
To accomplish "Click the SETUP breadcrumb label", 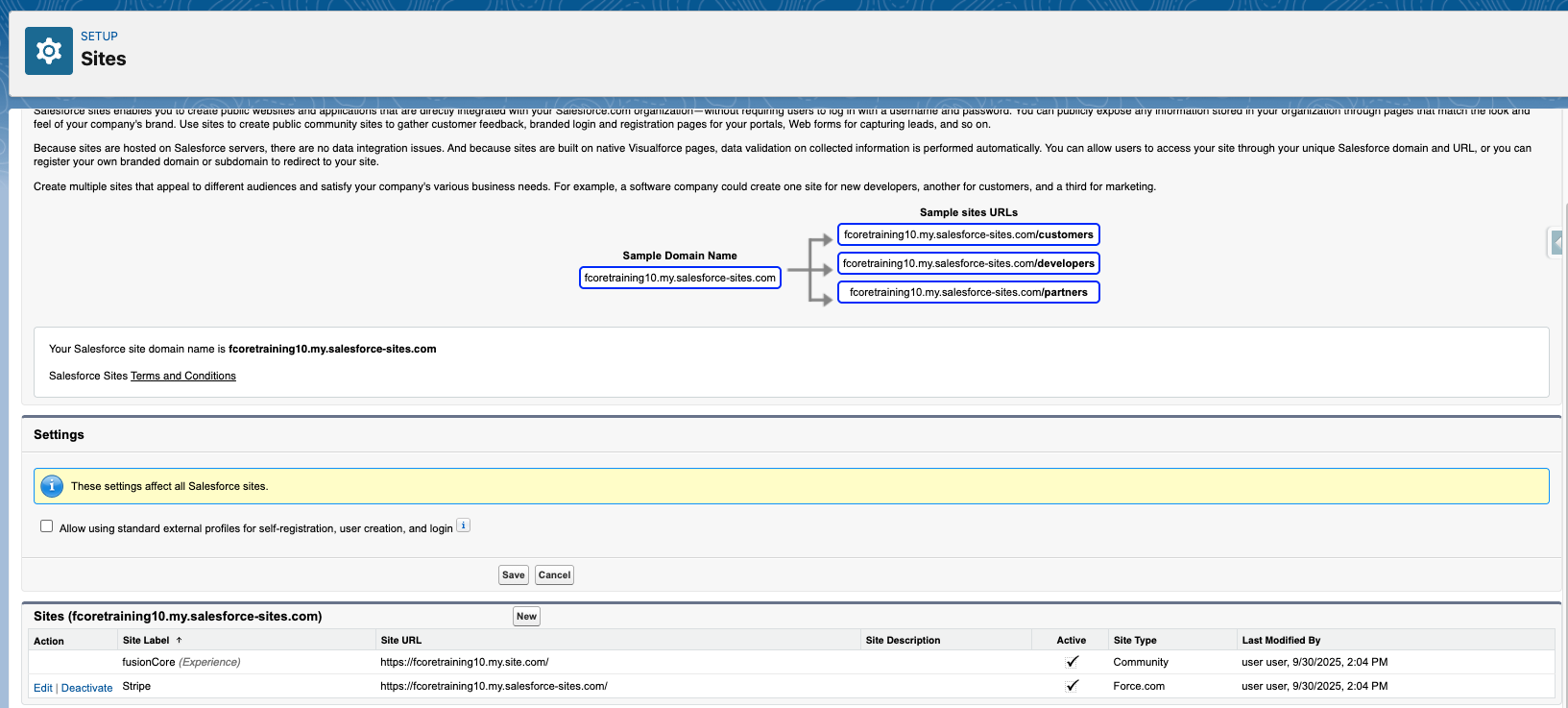I will point(99,37).
